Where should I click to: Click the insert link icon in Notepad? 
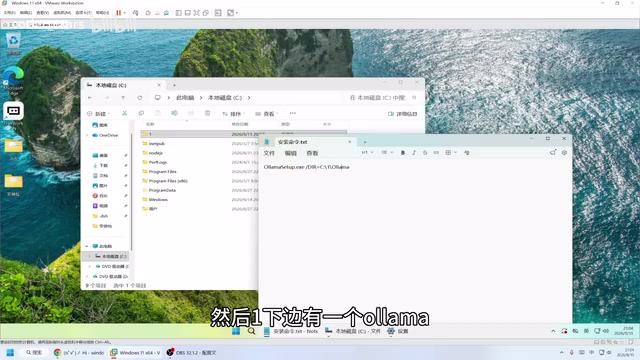click(436, 152)
